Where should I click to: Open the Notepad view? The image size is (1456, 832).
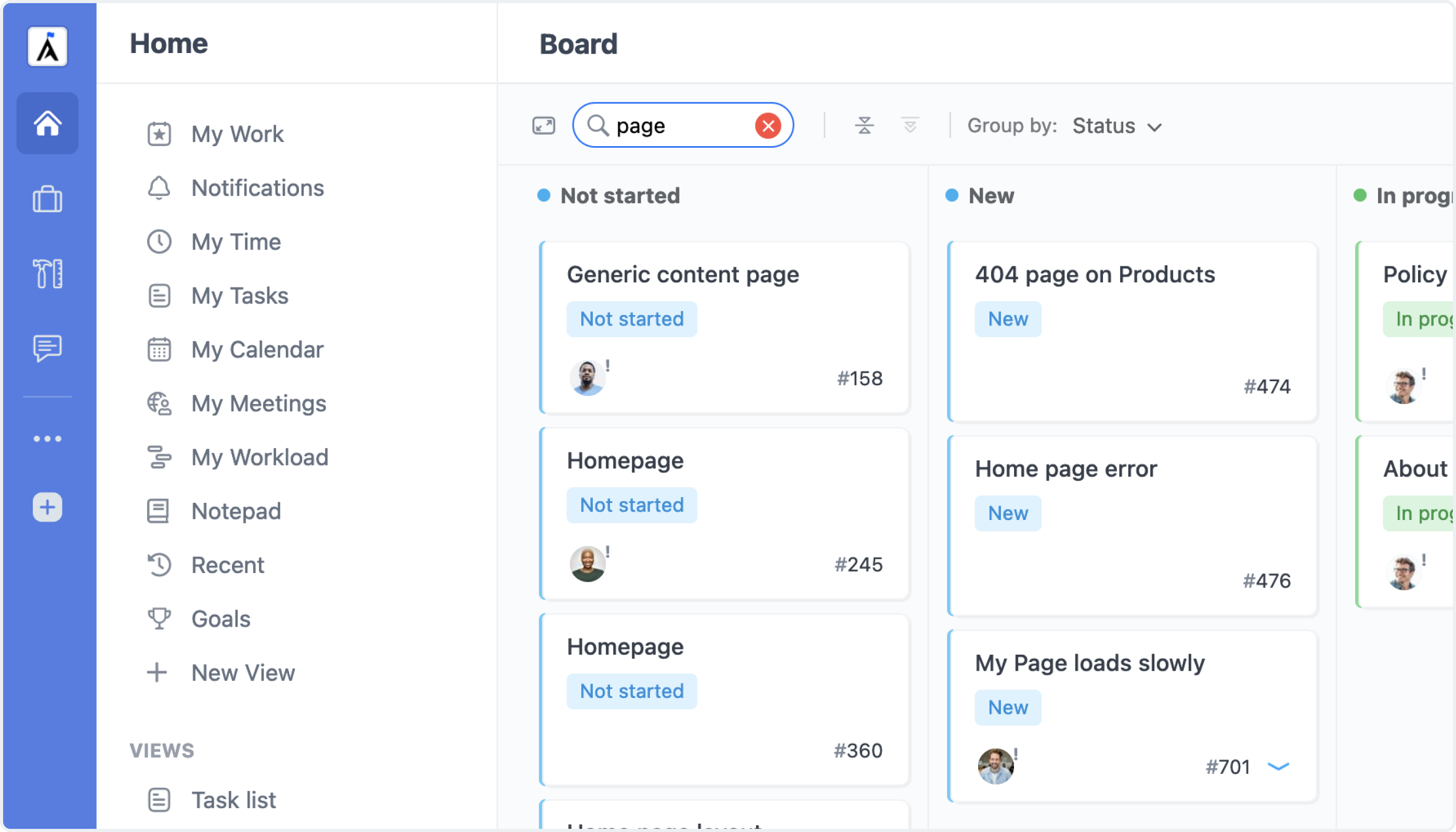point(236,512)
